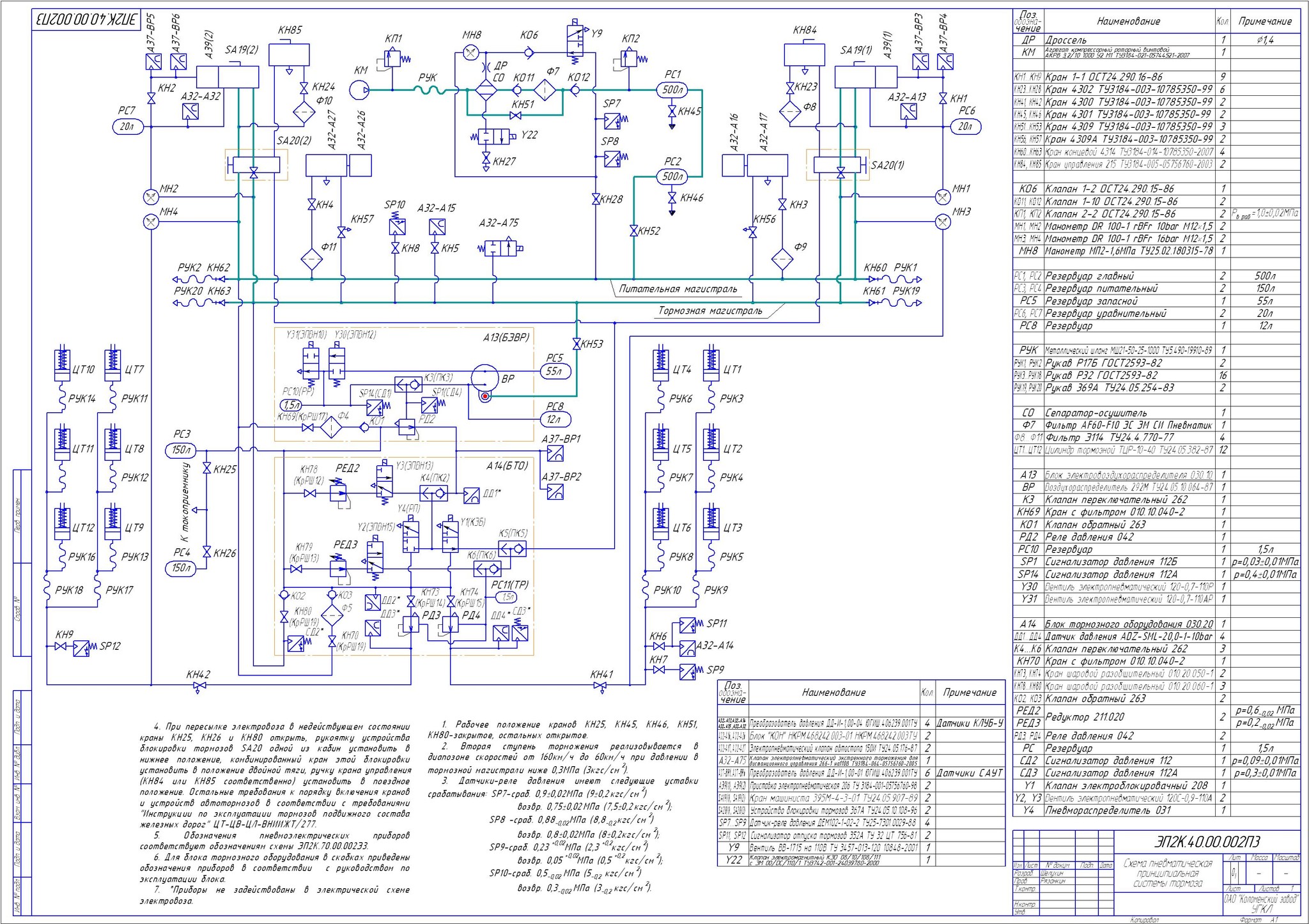Click the КН41 valve symbol
The image size is (1309, 924).
pos(600,686)
